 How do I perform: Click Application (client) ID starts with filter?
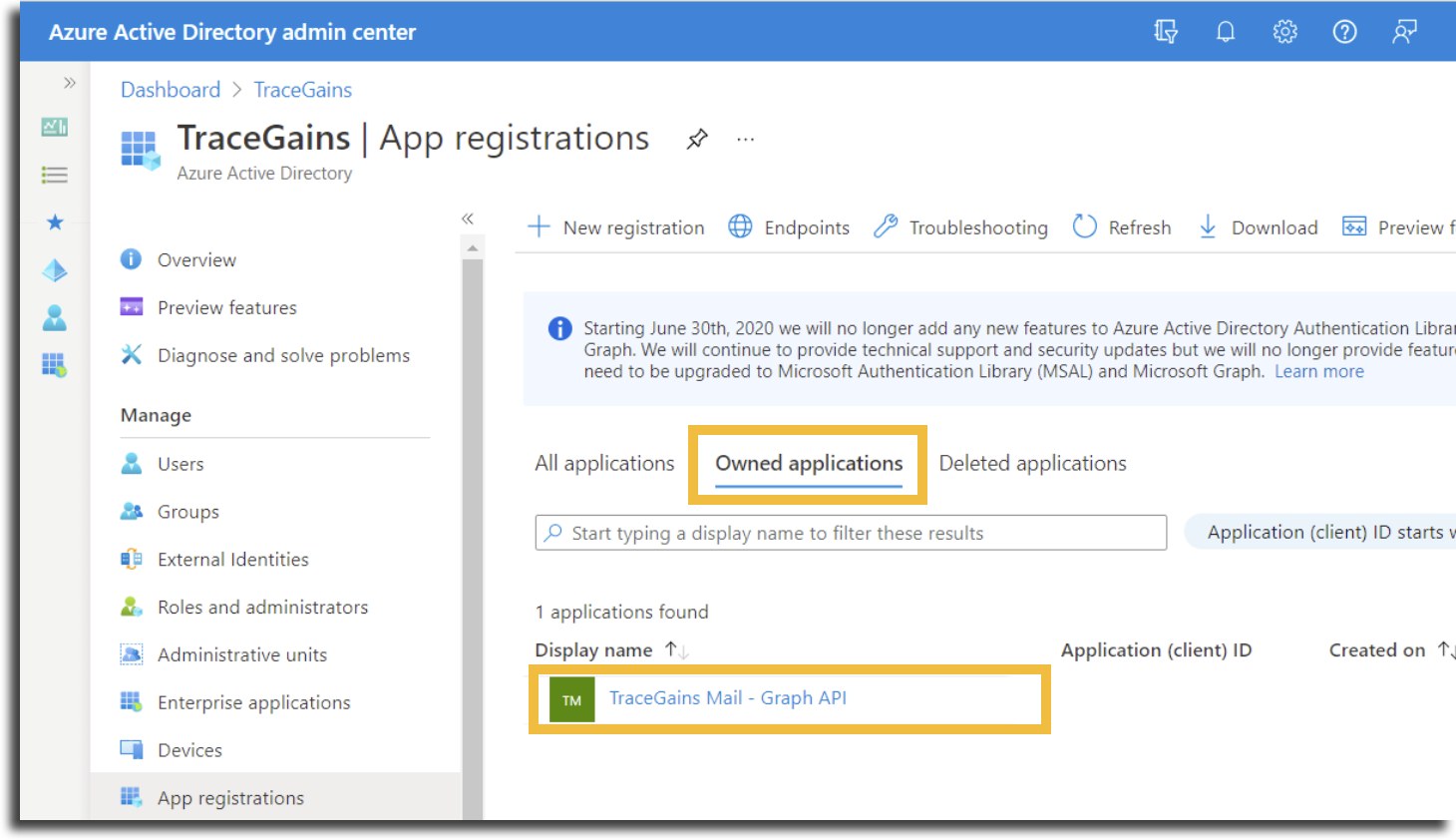pyautogui.click(x=1321, y=533)
